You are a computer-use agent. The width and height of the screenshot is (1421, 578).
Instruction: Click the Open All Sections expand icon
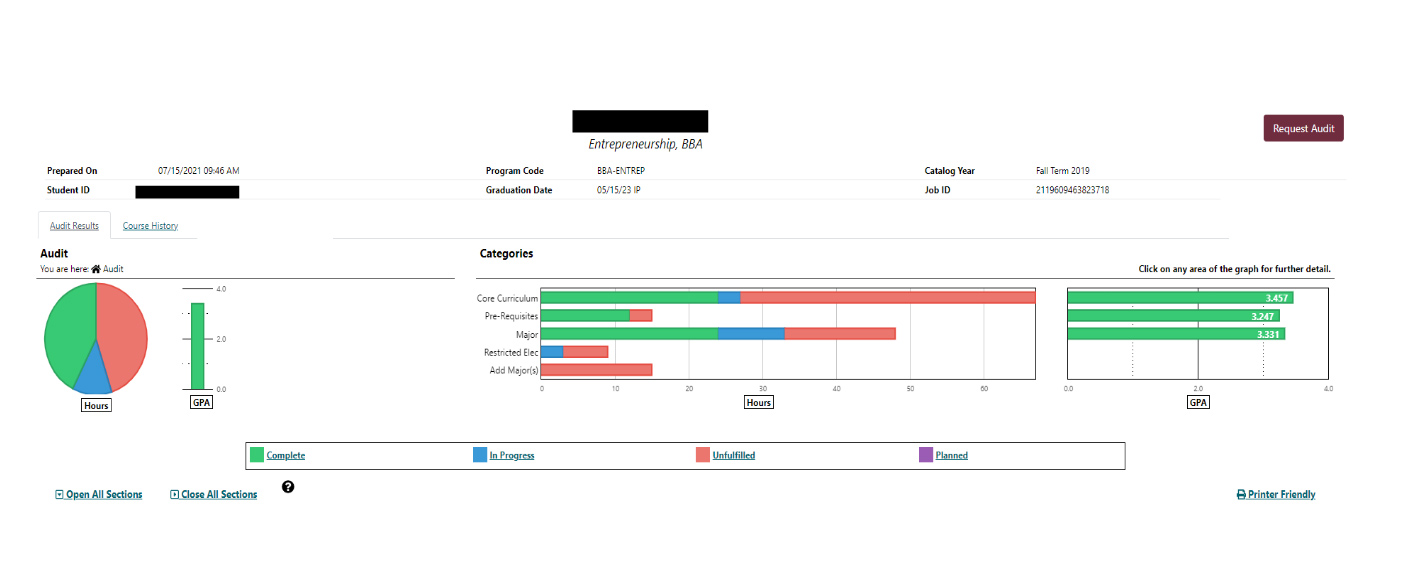point(59,495)
